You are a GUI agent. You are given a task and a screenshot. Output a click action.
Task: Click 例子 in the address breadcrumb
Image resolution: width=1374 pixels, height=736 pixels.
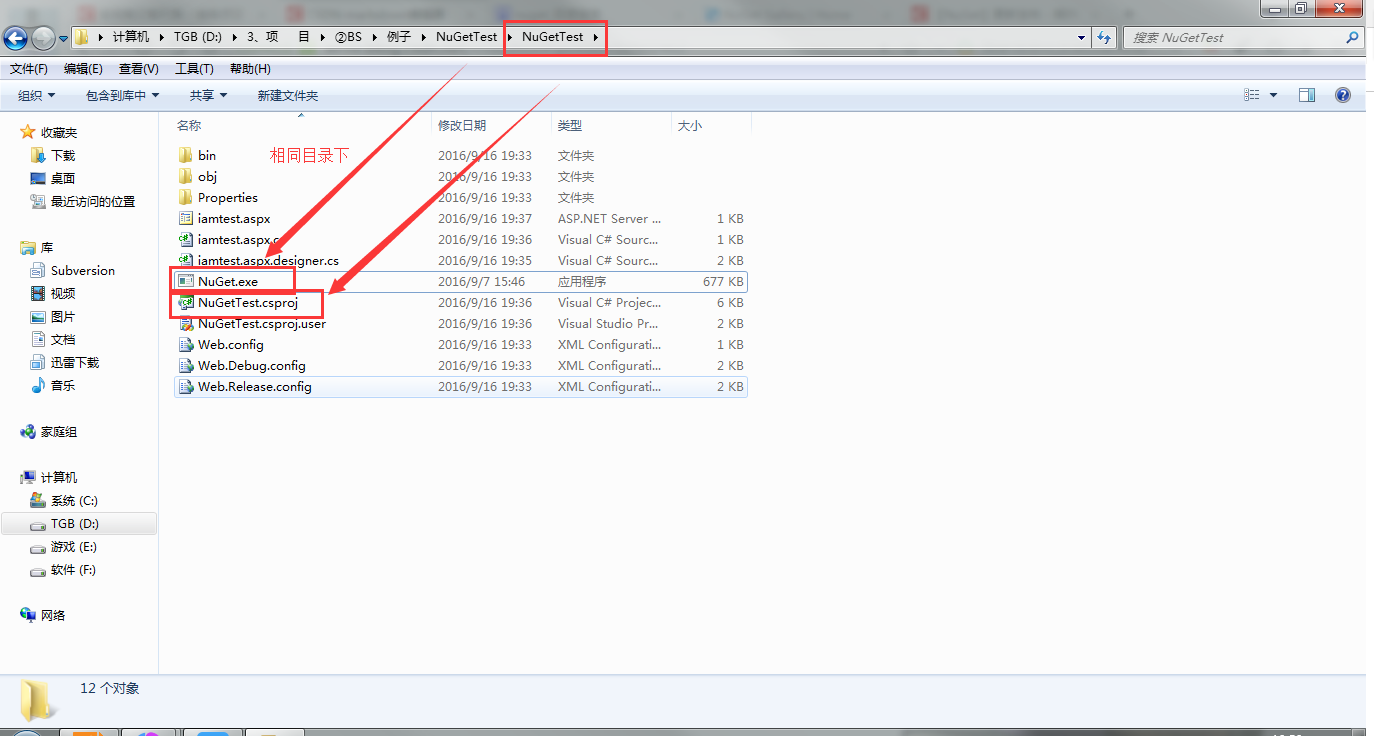coord(399,36)
